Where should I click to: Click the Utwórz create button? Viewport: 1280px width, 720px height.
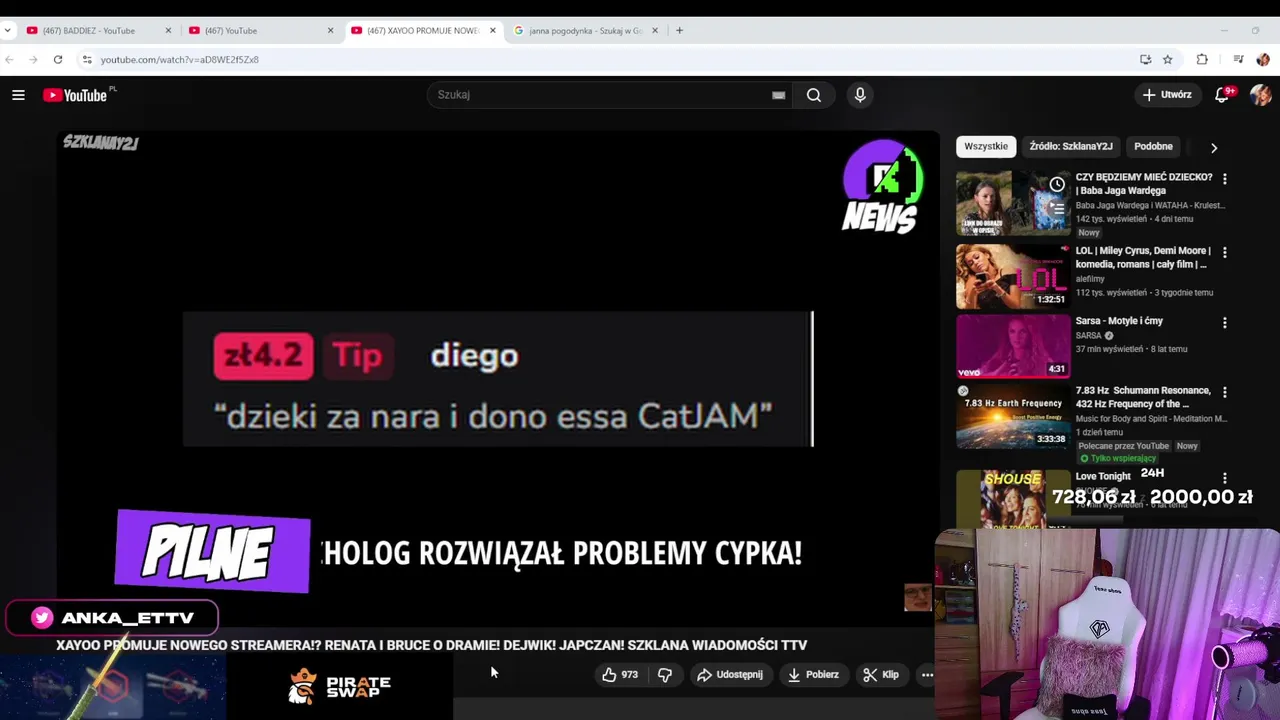(x=1168, y=95)
